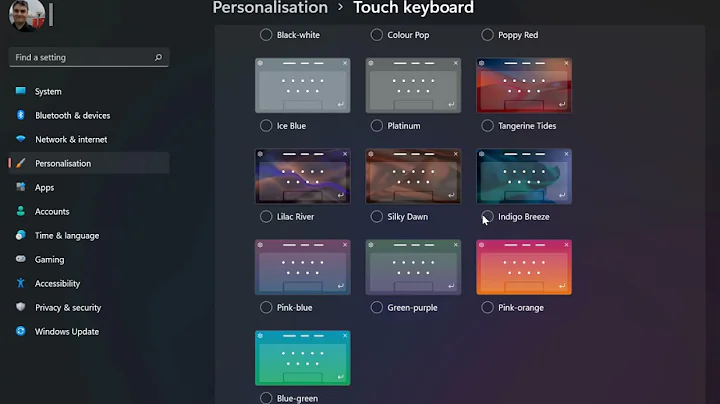
Task: Click the Bluetooth & devices icon
Action: pyautogui.click(x=21, y=115)
